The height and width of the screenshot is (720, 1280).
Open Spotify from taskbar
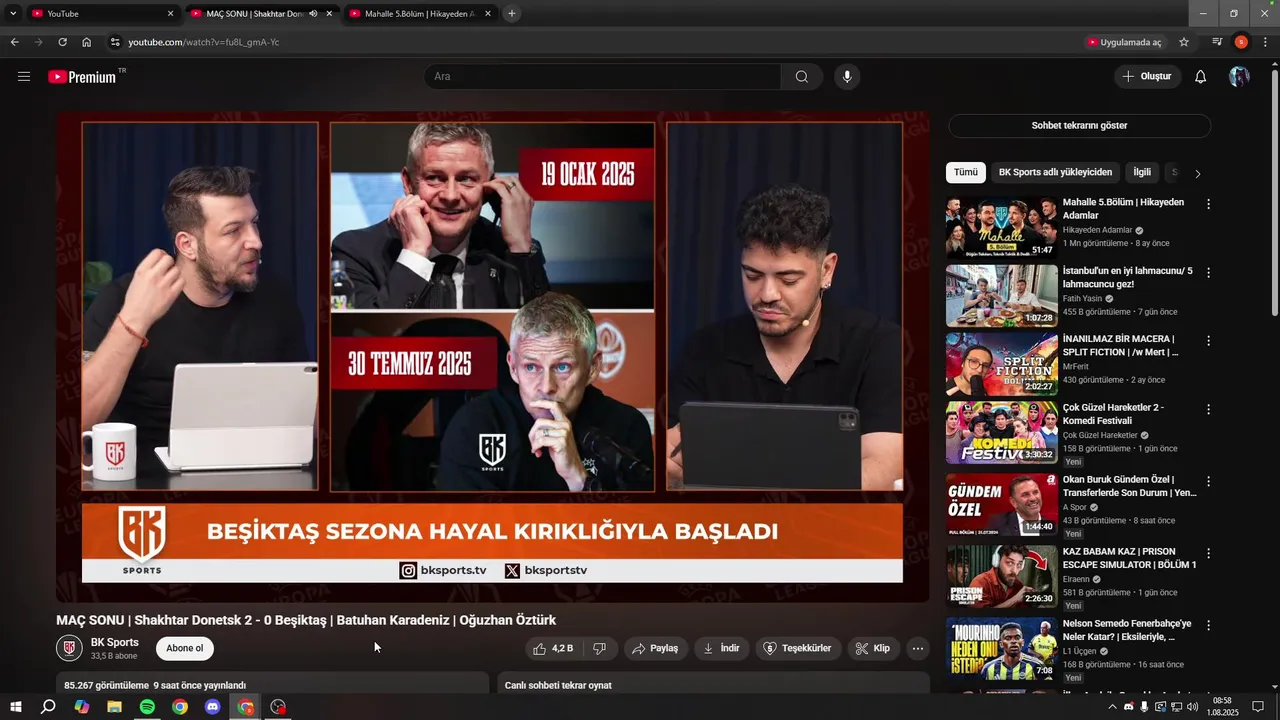click(147, 707)
